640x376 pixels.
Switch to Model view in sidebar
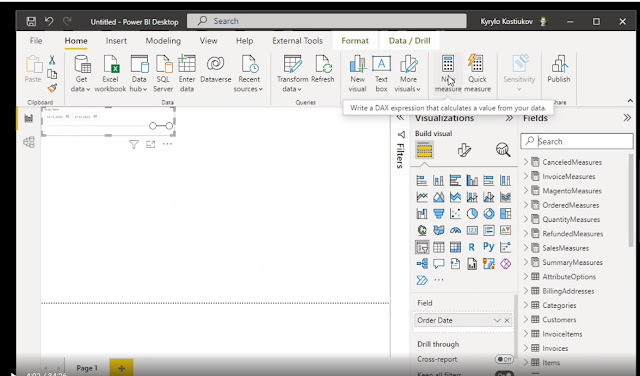pyautogui.click(x=29, y=142)
